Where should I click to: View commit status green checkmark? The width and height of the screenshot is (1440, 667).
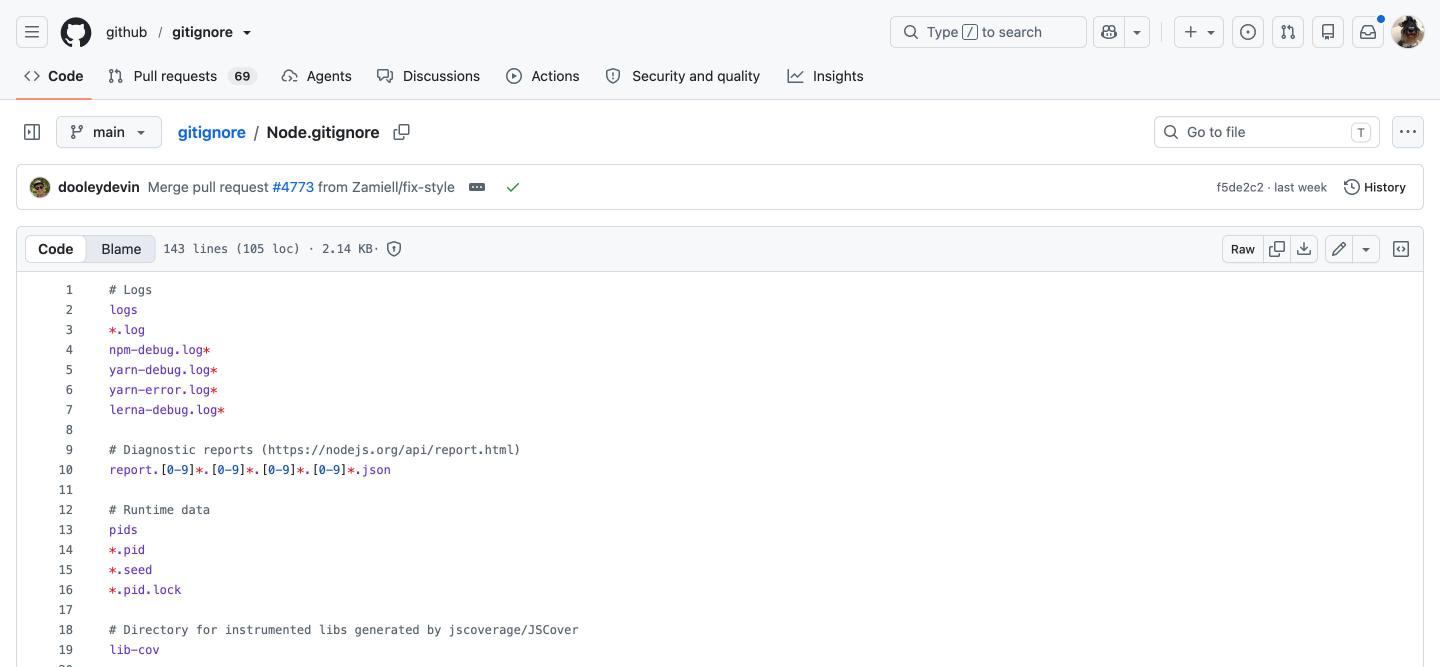point(513,187)
